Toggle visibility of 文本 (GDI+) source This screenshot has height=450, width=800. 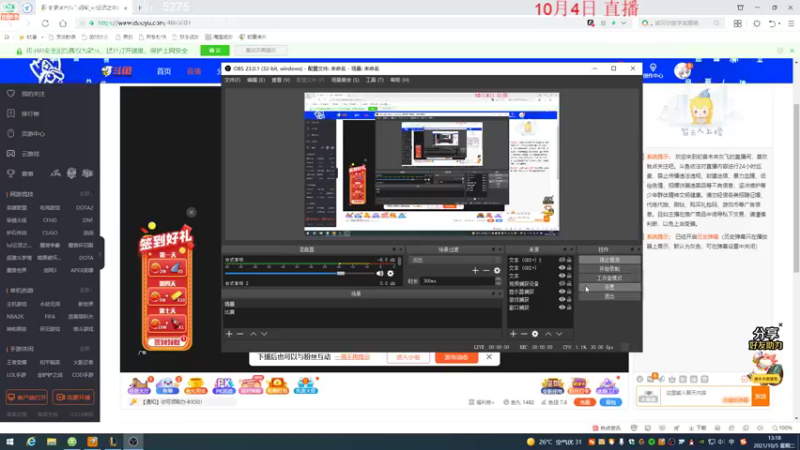pos(562,267)
